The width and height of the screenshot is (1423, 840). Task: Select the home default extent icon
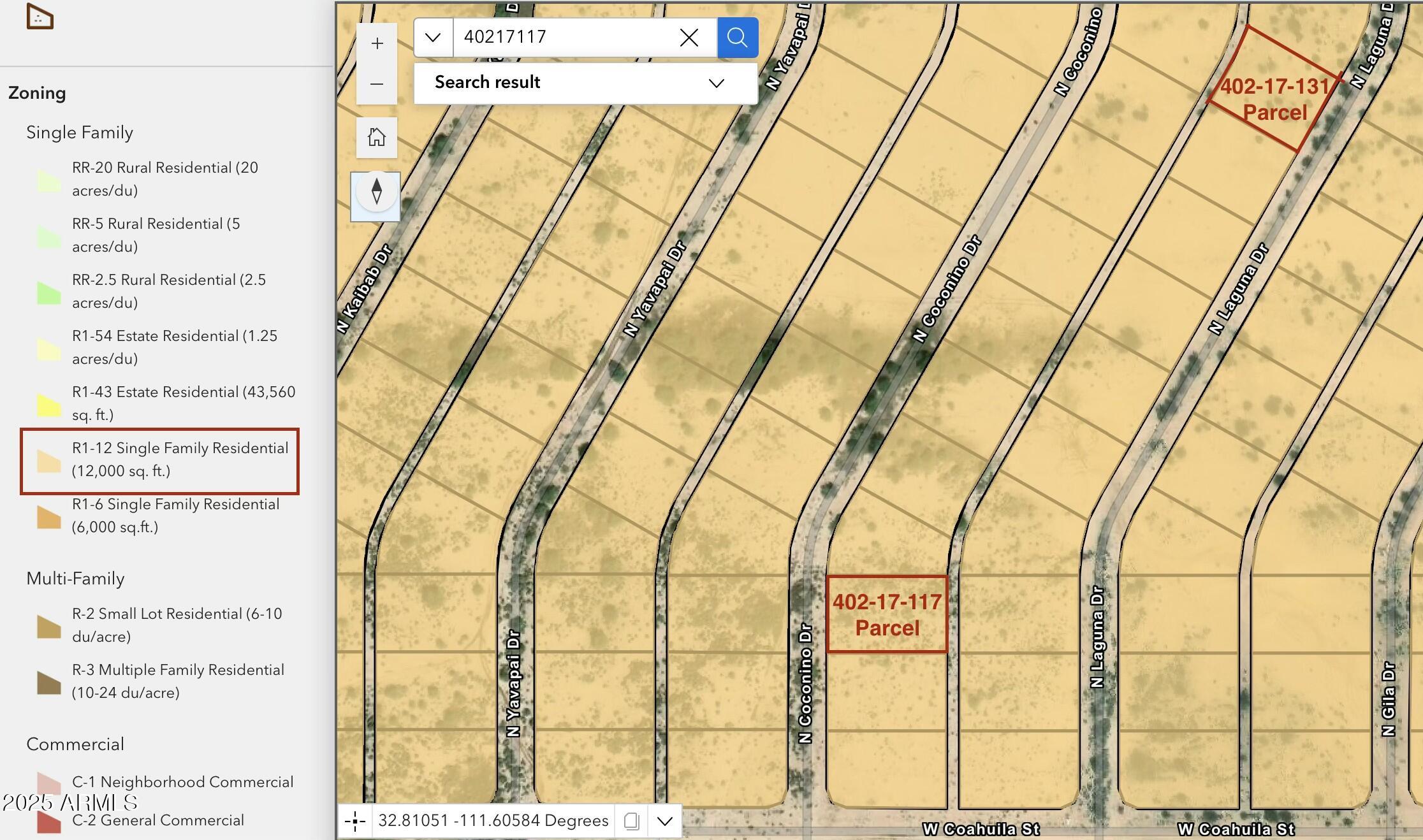(376, 137)
